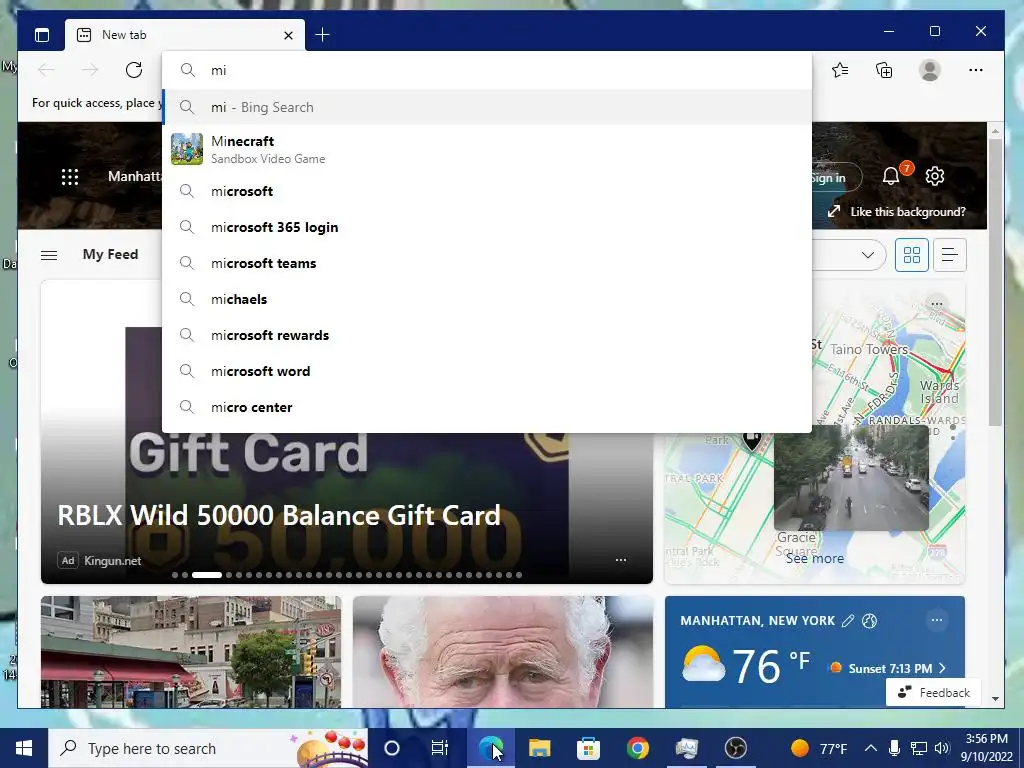
Task: Open Microsoft Store from taskbar
Action: (x=588, y=748)
